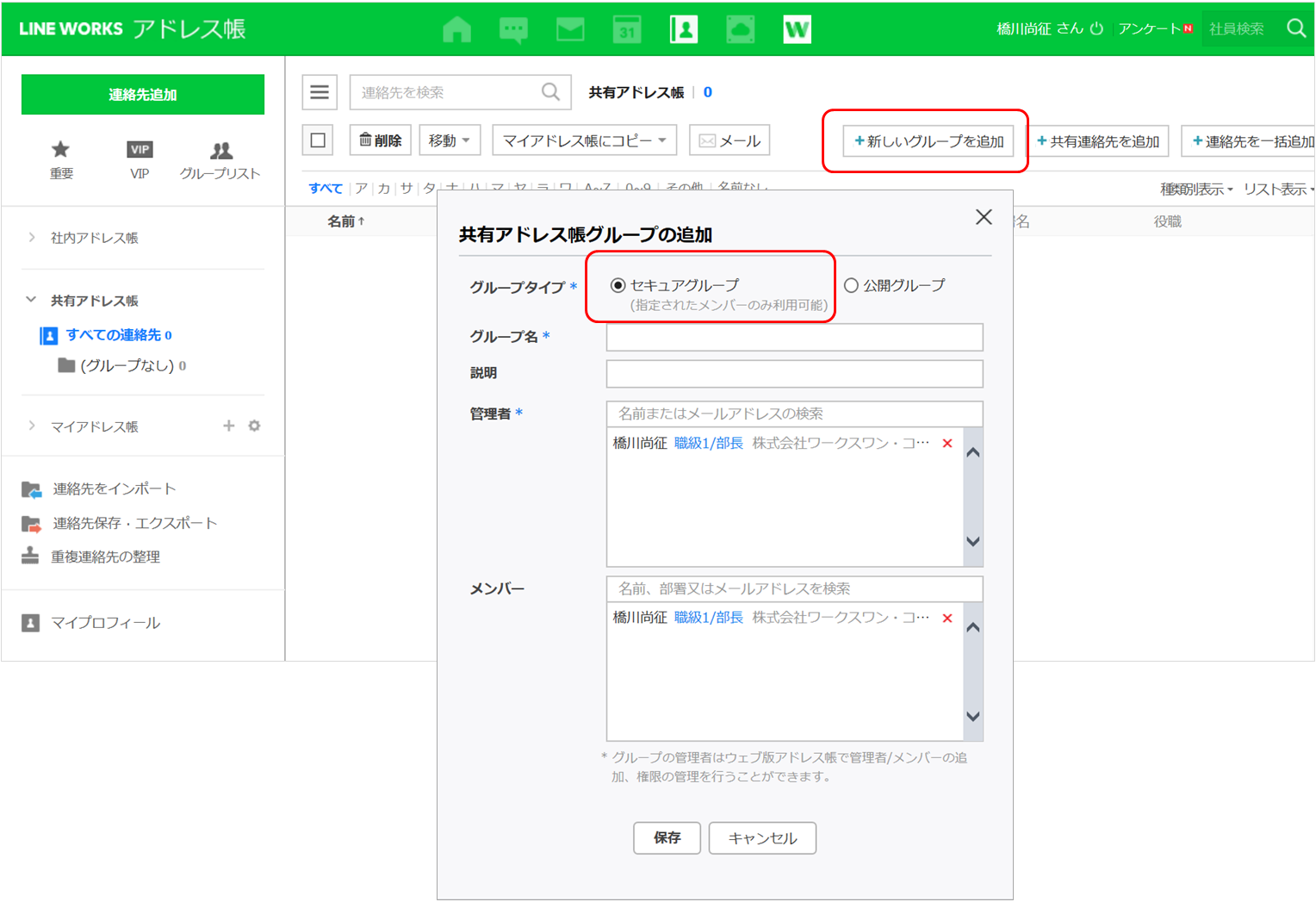Click the green 連絡先追加 button
Viewport: 1316px width, 902px height.
point(143,95)
